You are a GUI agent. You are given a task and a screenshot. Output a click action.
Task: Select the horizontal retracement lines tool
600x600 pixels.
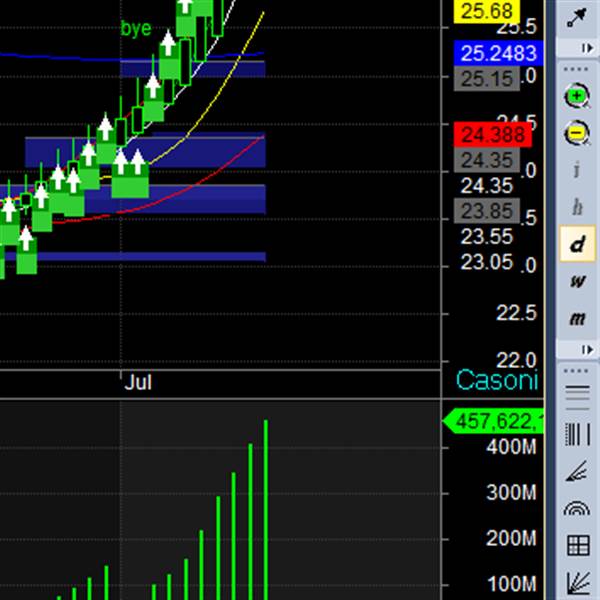577,398
